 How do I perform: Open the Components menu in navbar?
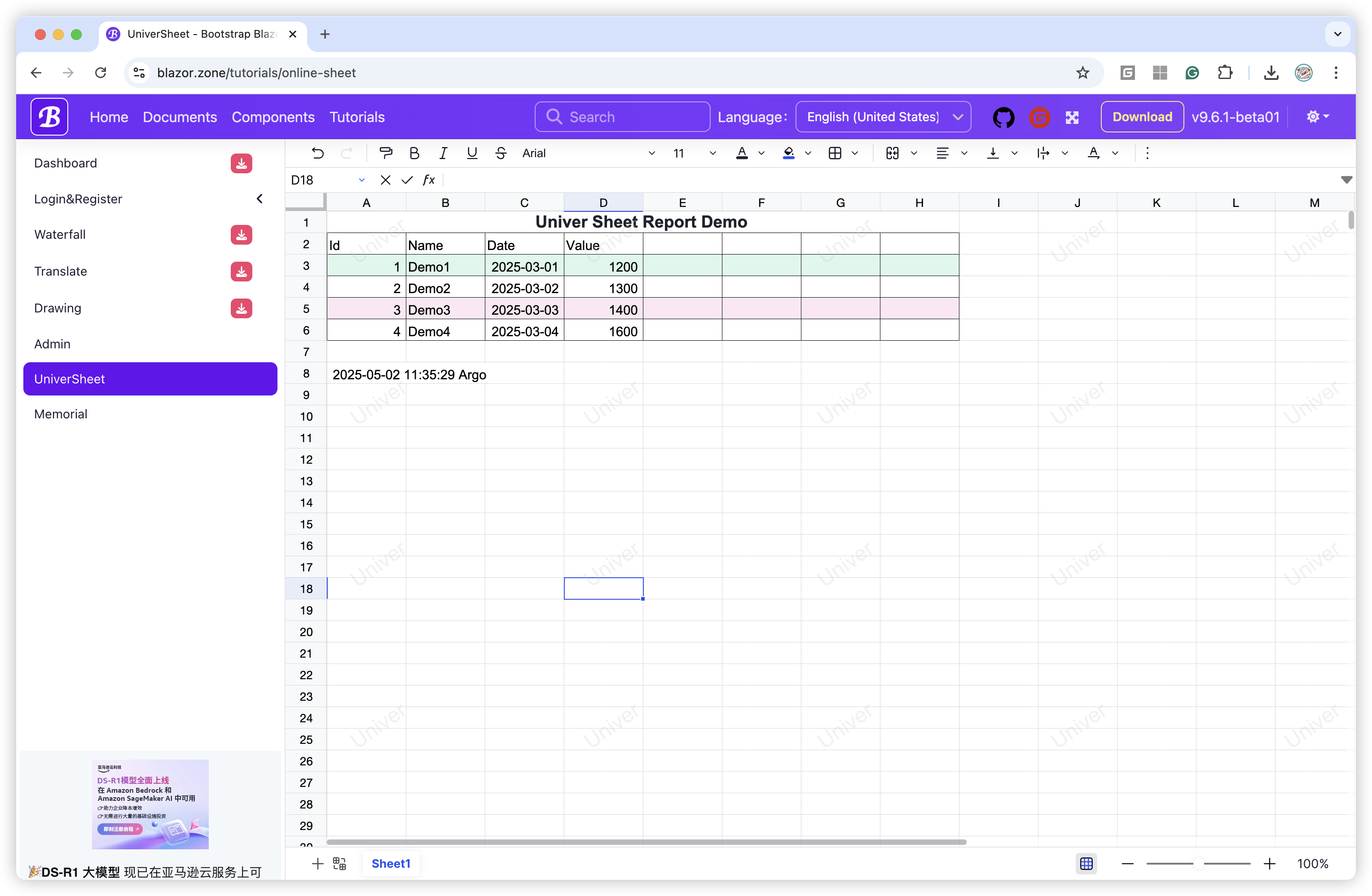pos(273,117)
